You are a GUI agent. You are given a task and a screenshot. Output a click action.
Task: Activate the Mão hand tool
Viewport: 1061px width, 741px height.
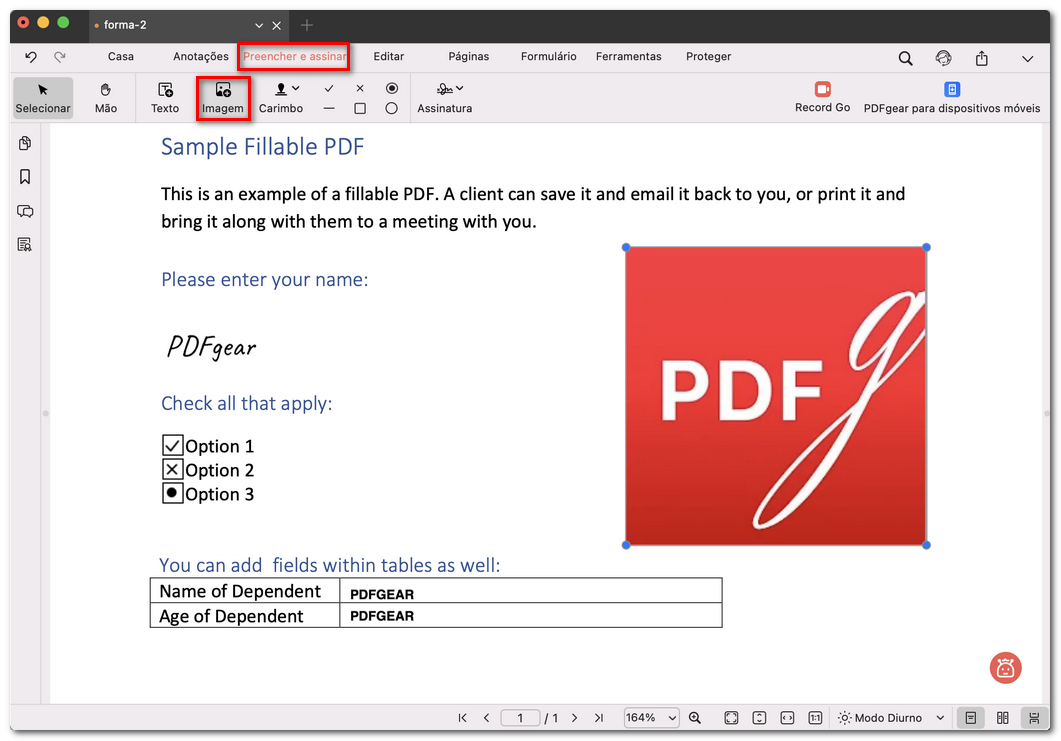[x=106, y=98]
